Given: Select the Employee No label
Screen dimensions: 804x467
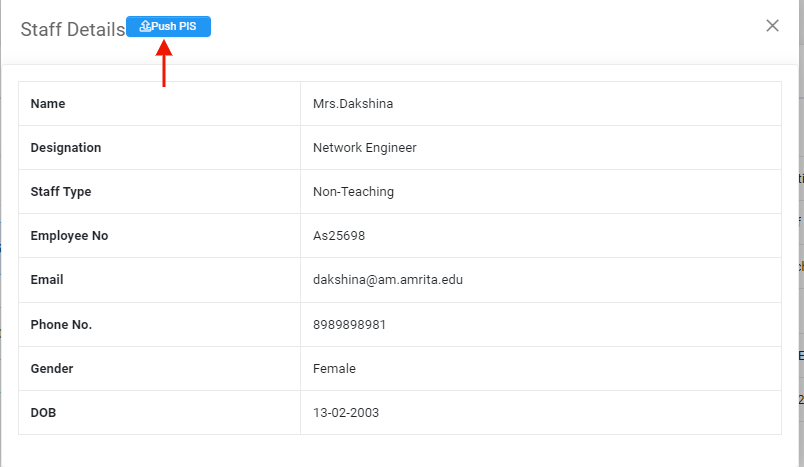Looking at the screenshot, I should (x=69, y=236).
